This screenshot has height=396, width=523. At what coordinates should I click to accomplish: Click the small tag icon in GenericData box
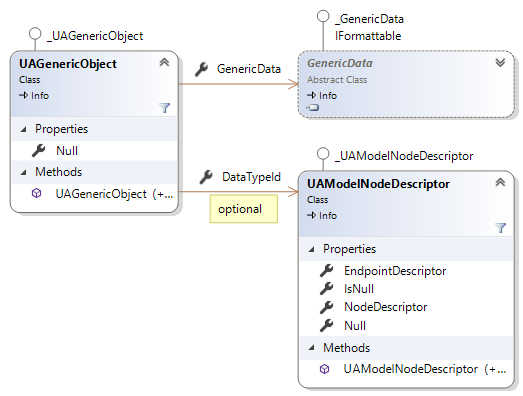coord(313,108)
